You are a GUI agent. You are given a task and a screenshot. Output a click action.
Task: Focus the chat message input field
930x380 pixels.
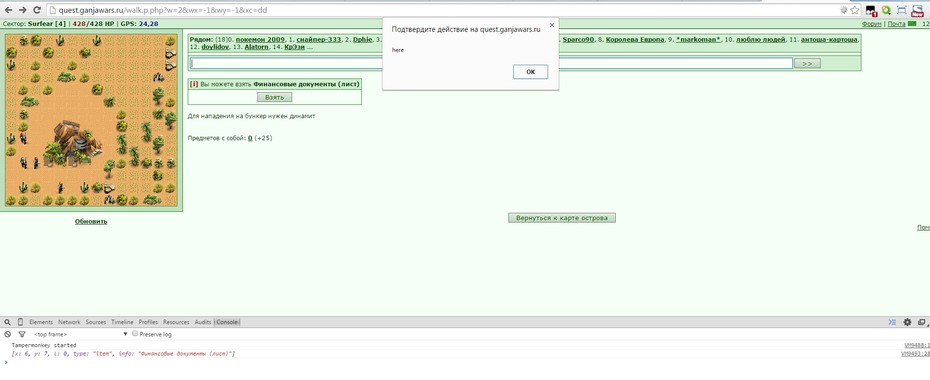(492, 63)
